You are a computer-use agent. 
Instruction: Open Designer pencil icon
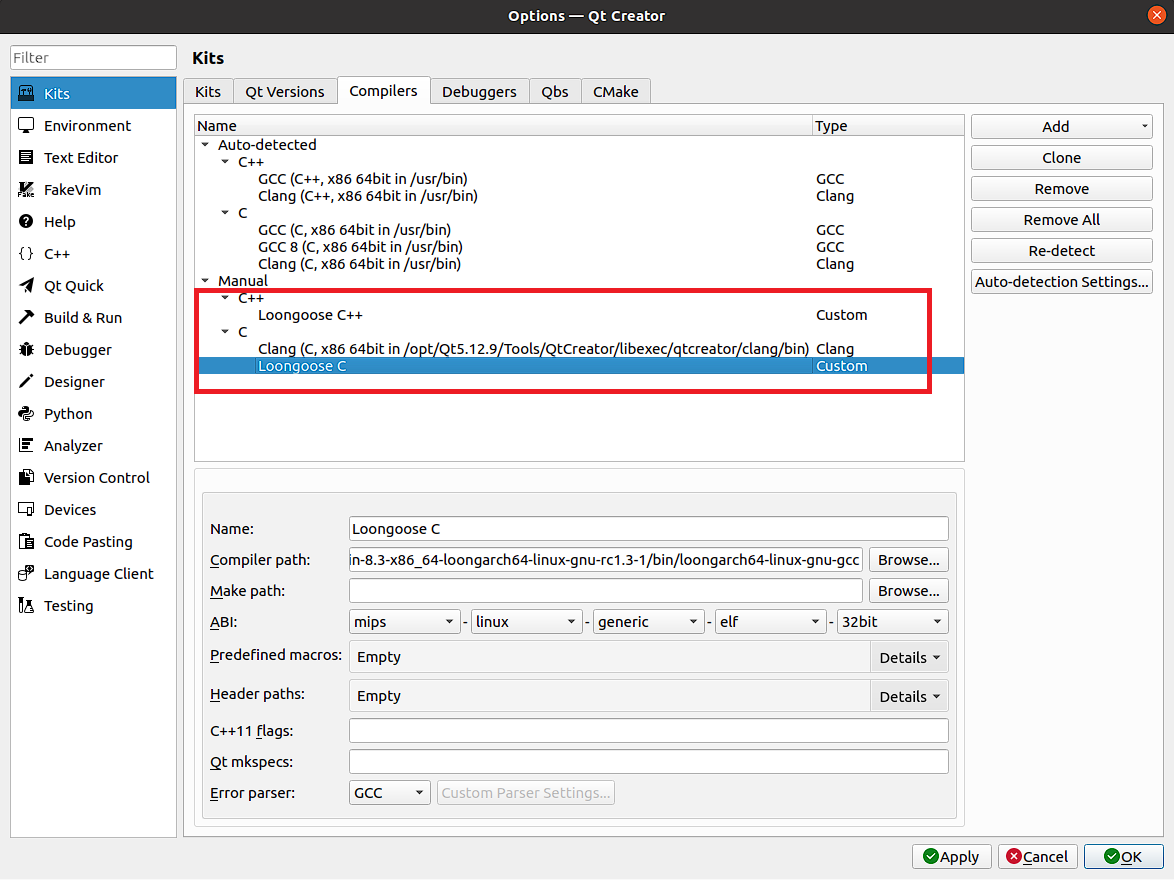pos(26,381)
